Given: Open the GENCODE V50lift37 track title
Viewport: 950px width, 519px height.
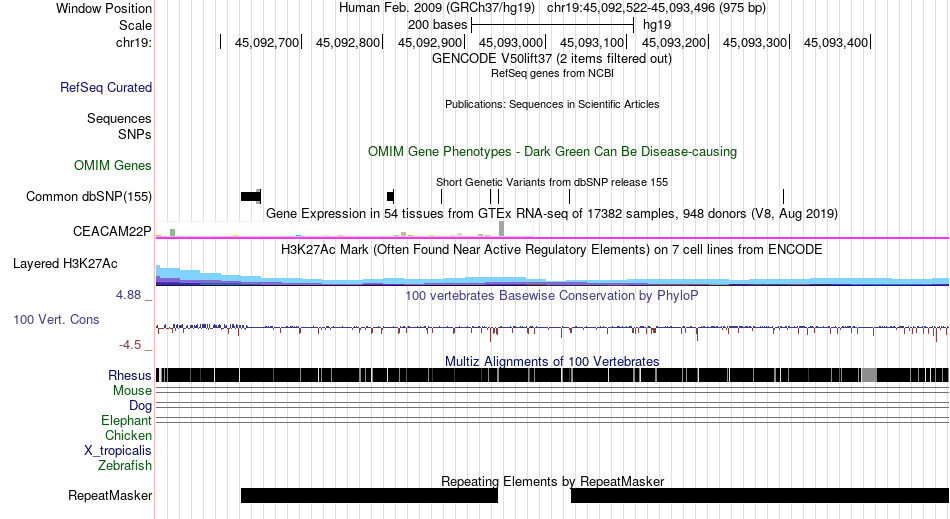Looking at the screenshot, I should point(552,59).
